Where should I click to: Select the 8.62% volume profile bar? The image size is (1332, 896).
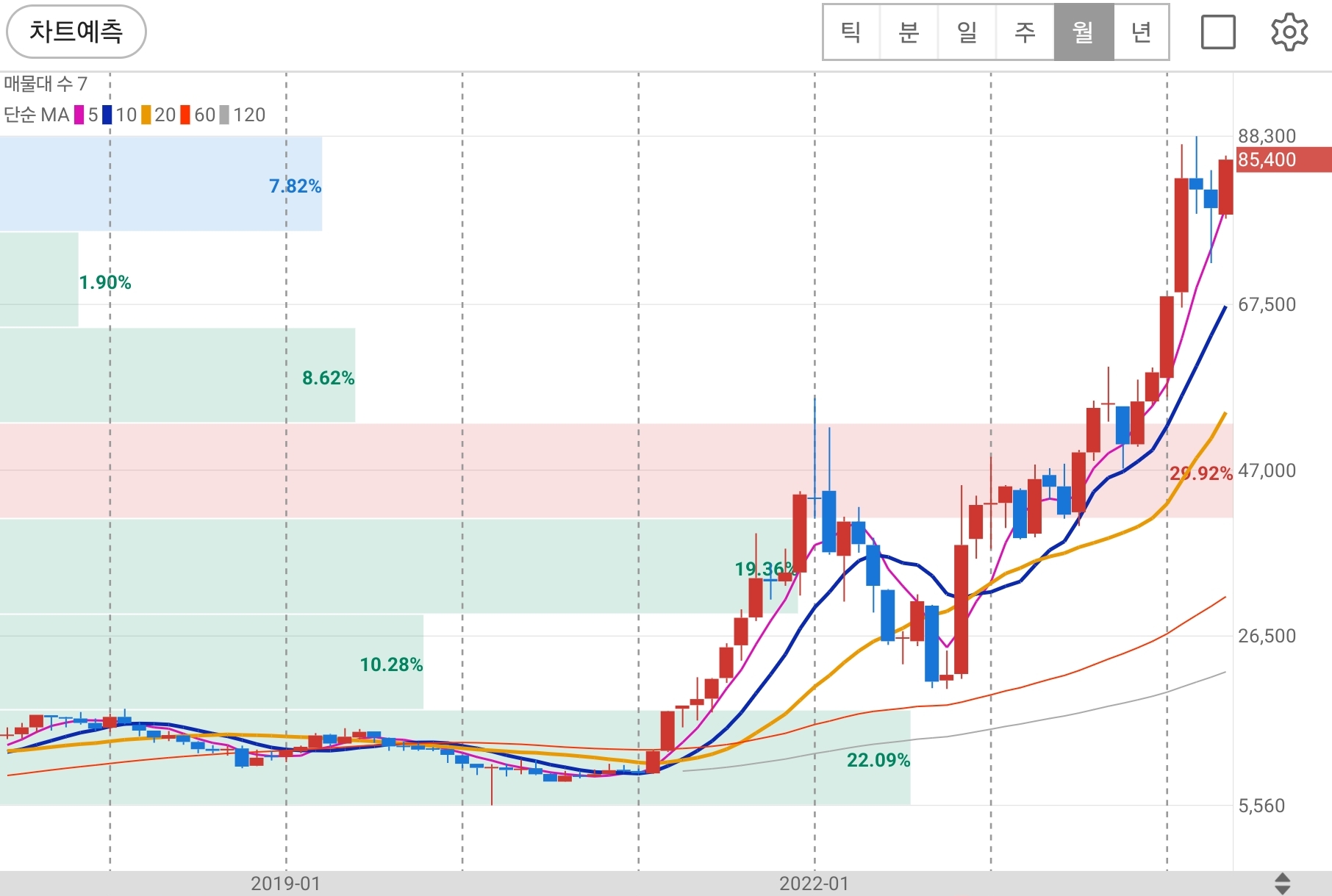177,375
